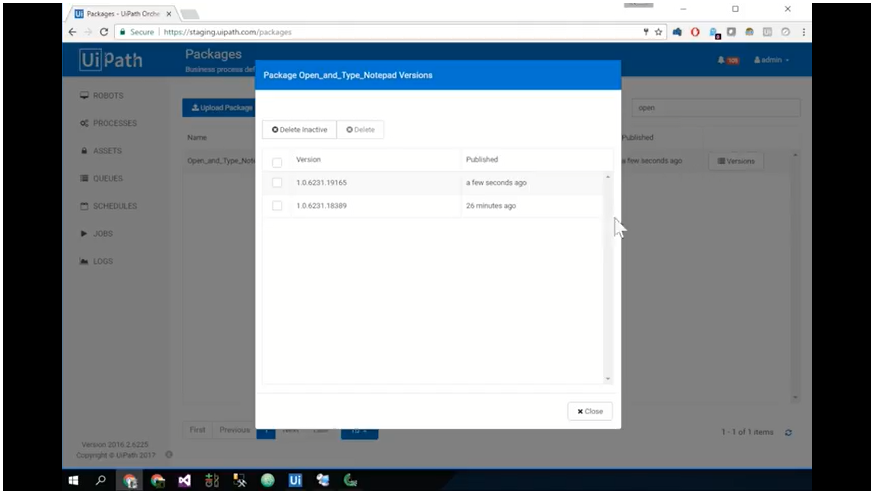
Task: Click the address bar URL staging.uipath.com/packages
Action: point(227,32)
